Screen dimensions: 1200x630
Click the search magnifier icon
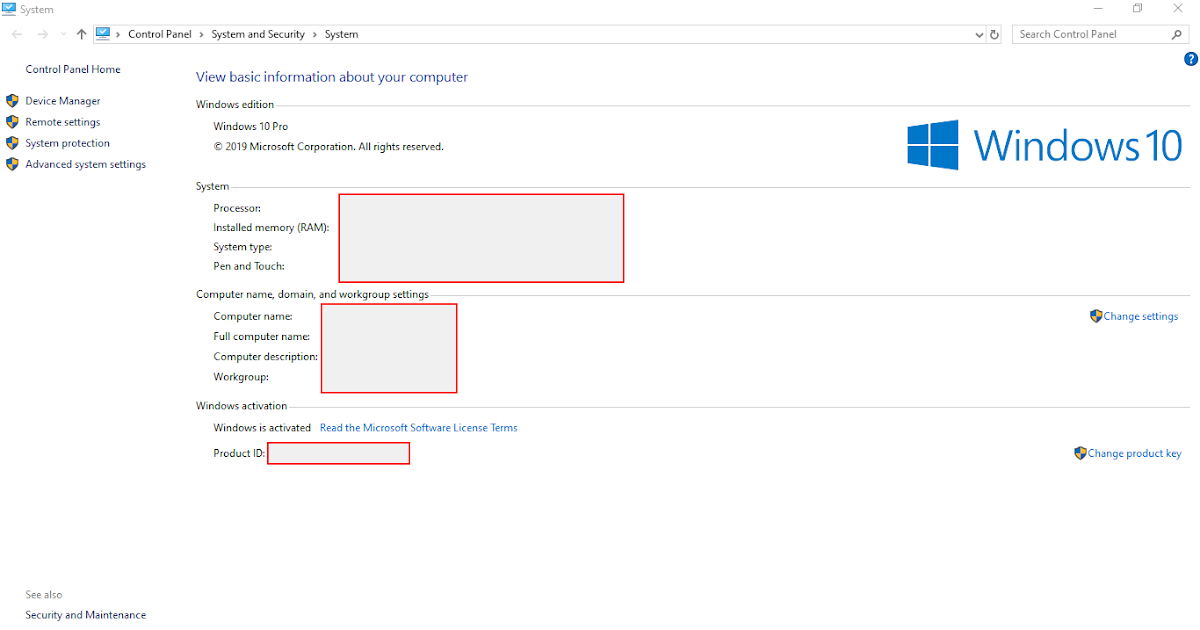(1177, 34)
